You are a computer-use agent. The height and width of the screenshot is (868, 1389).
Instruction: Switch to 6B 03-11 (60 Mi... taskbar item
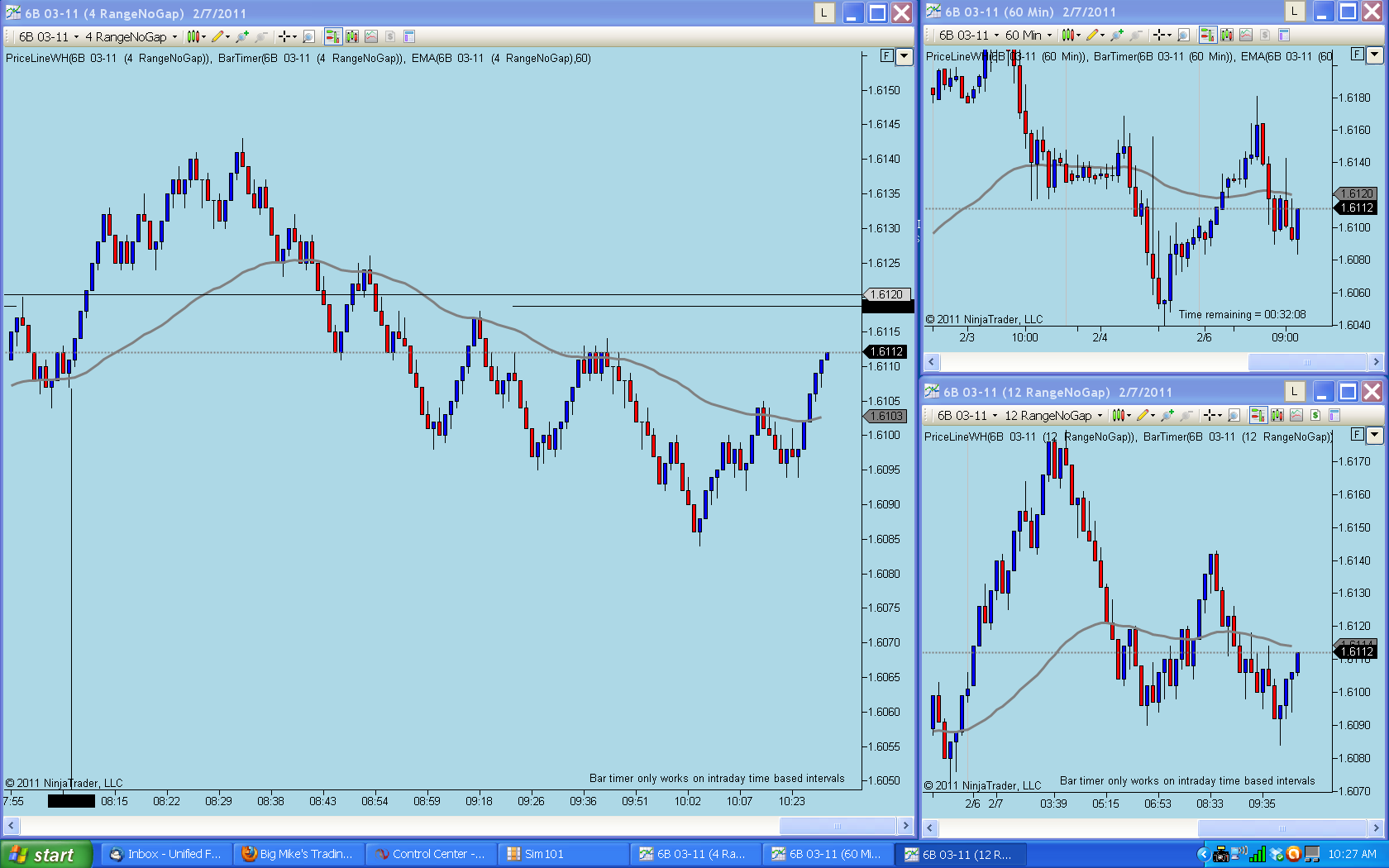pyautogui.click(x=828, y=855)
